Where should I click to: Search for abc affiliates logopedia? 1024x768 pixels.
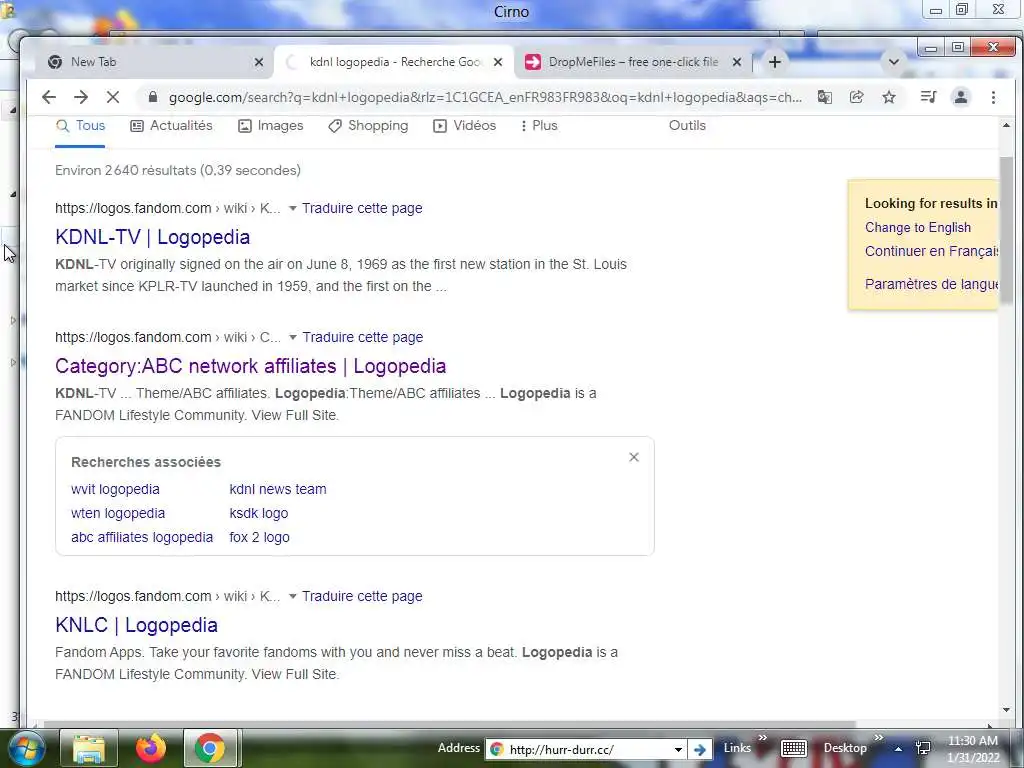[x=142, y=537]
